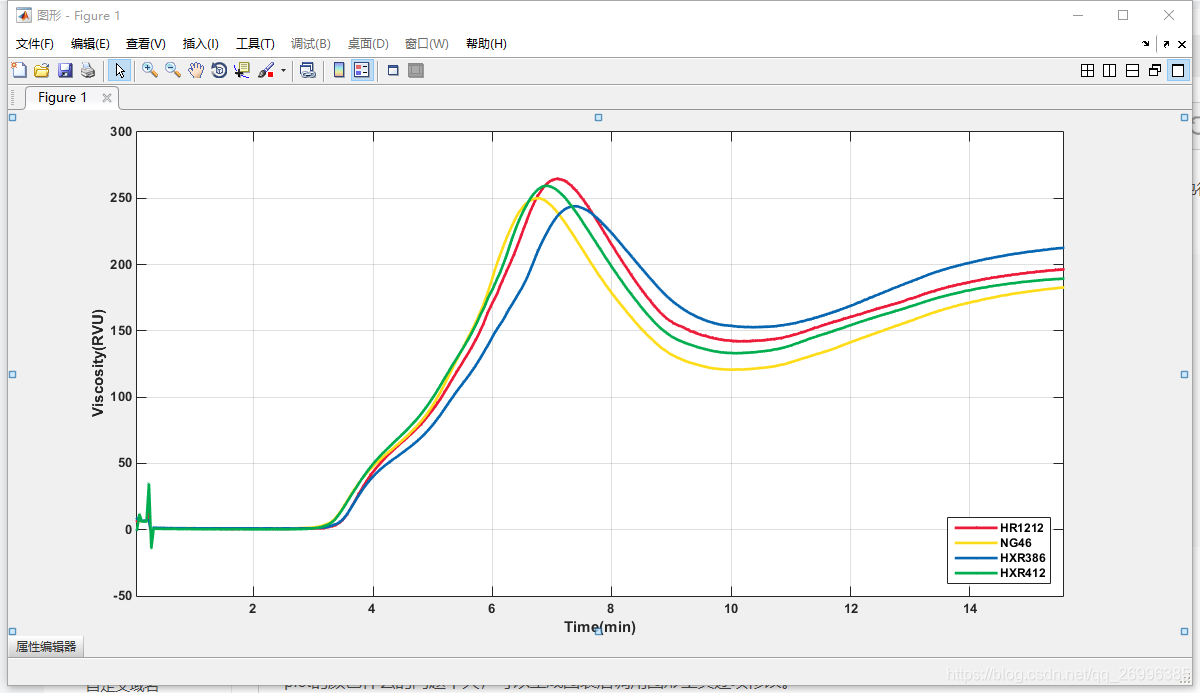Print the figure using printer icon
Screen dimensions: 1200x693
pos(88,70)
